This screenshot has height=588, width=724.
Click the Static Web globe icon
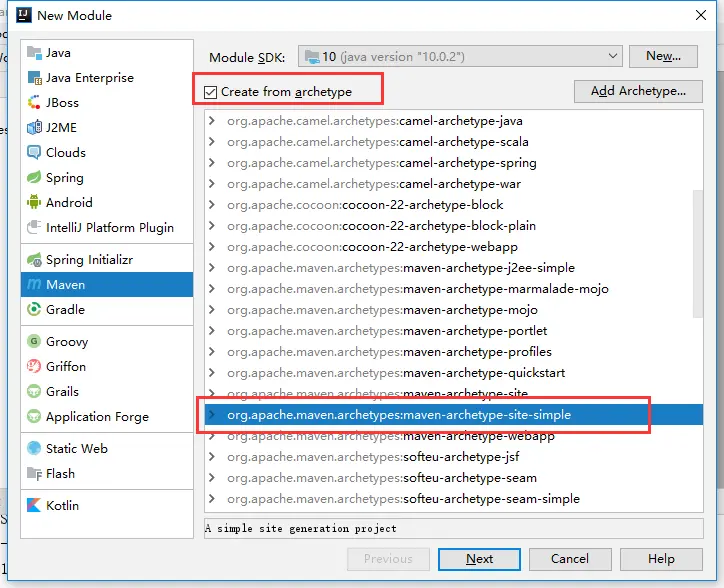pyautogui.click(x=34, y=448)
